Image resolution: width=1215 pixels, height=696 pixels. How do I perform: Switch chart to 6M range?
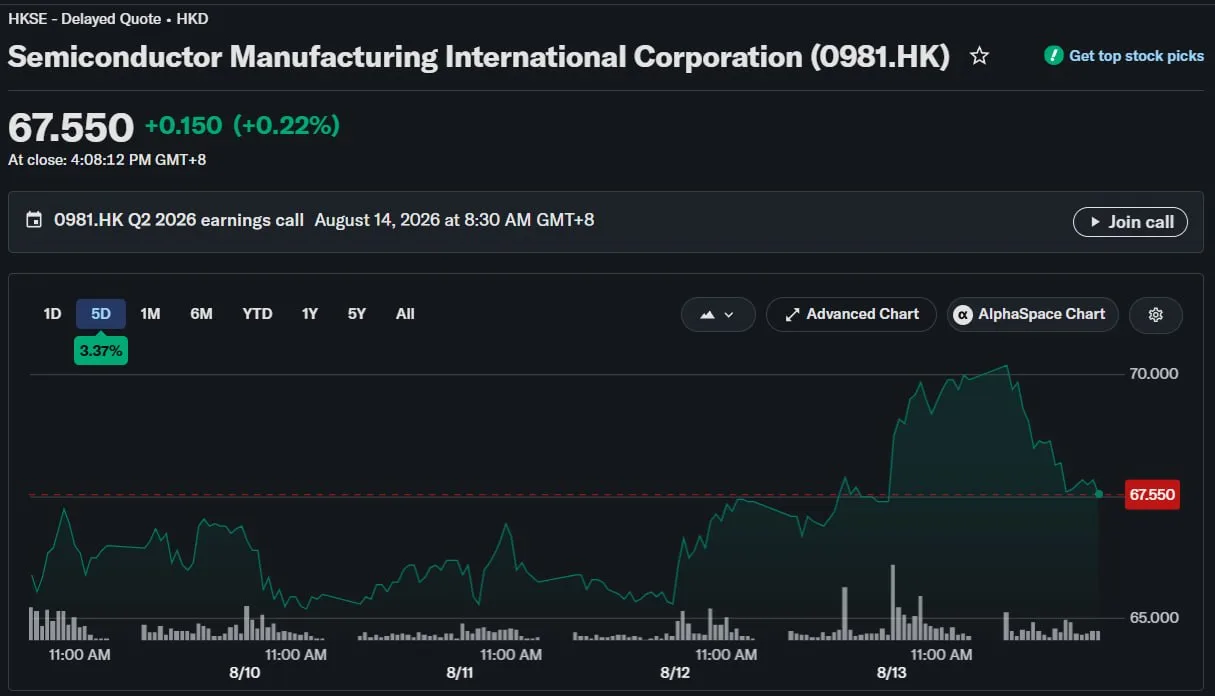[201, 314]
